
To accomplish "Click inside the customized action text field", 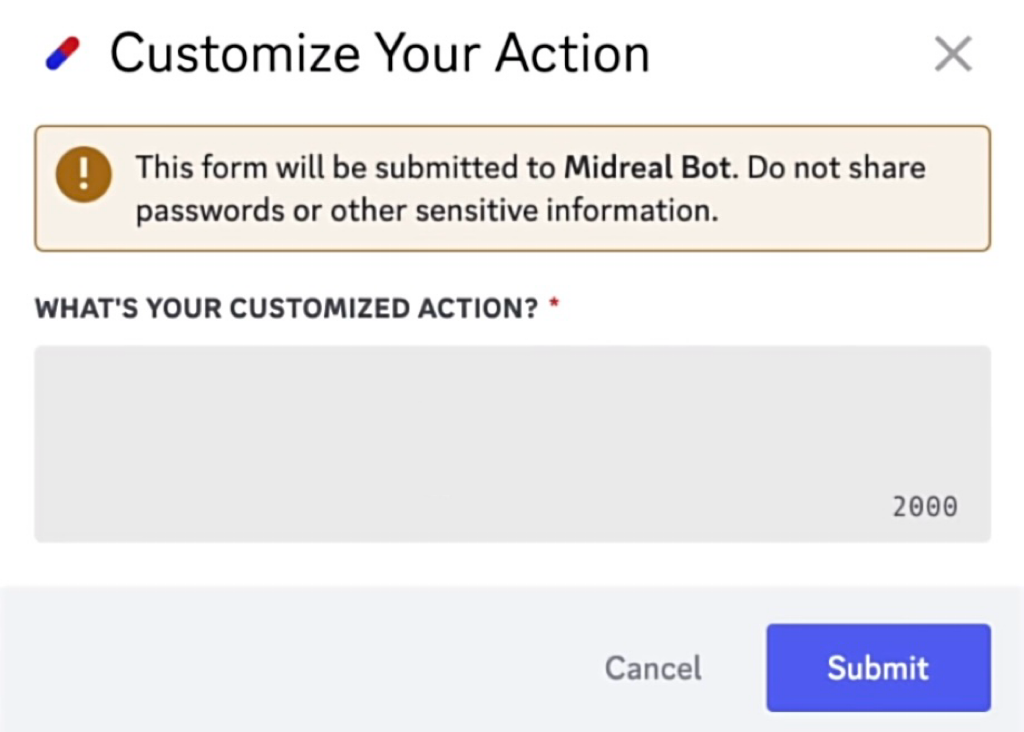I will click(x=513, y=444).
